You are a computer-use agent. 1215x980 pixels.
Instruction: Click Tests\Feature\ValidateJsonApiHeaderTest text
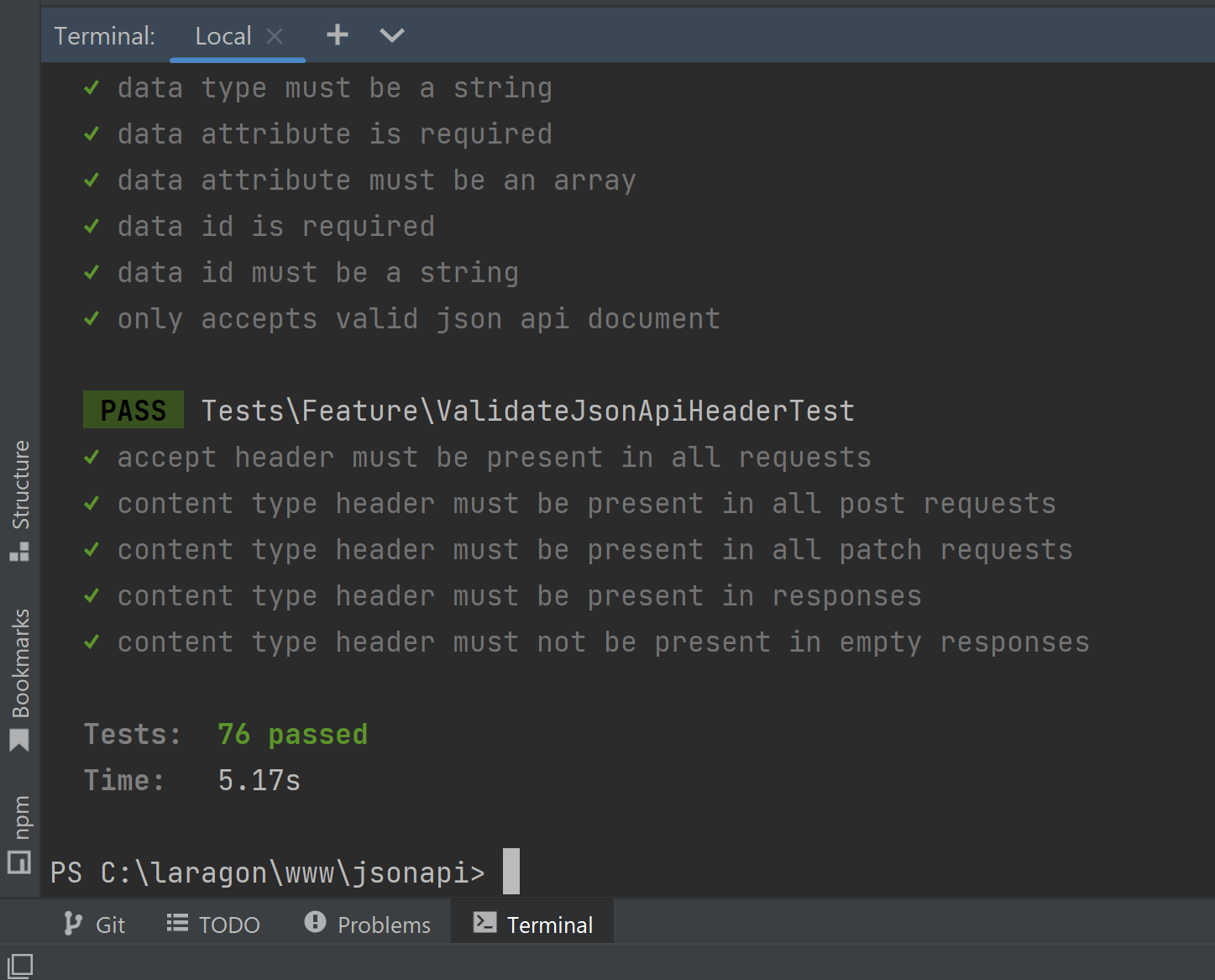tap(528, 411)
